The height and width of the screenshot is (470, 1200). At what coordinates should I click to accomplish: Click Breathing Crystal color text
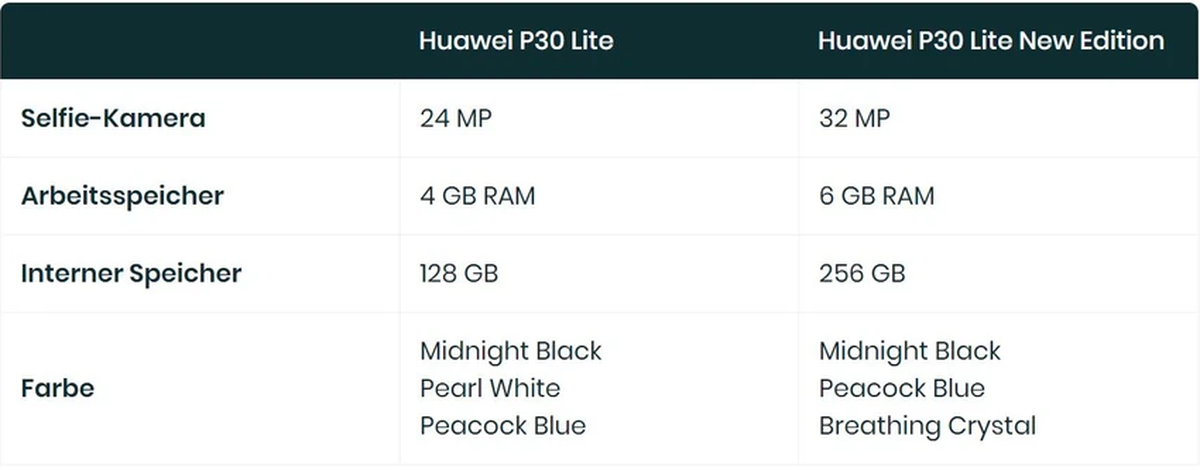[927, 426]
